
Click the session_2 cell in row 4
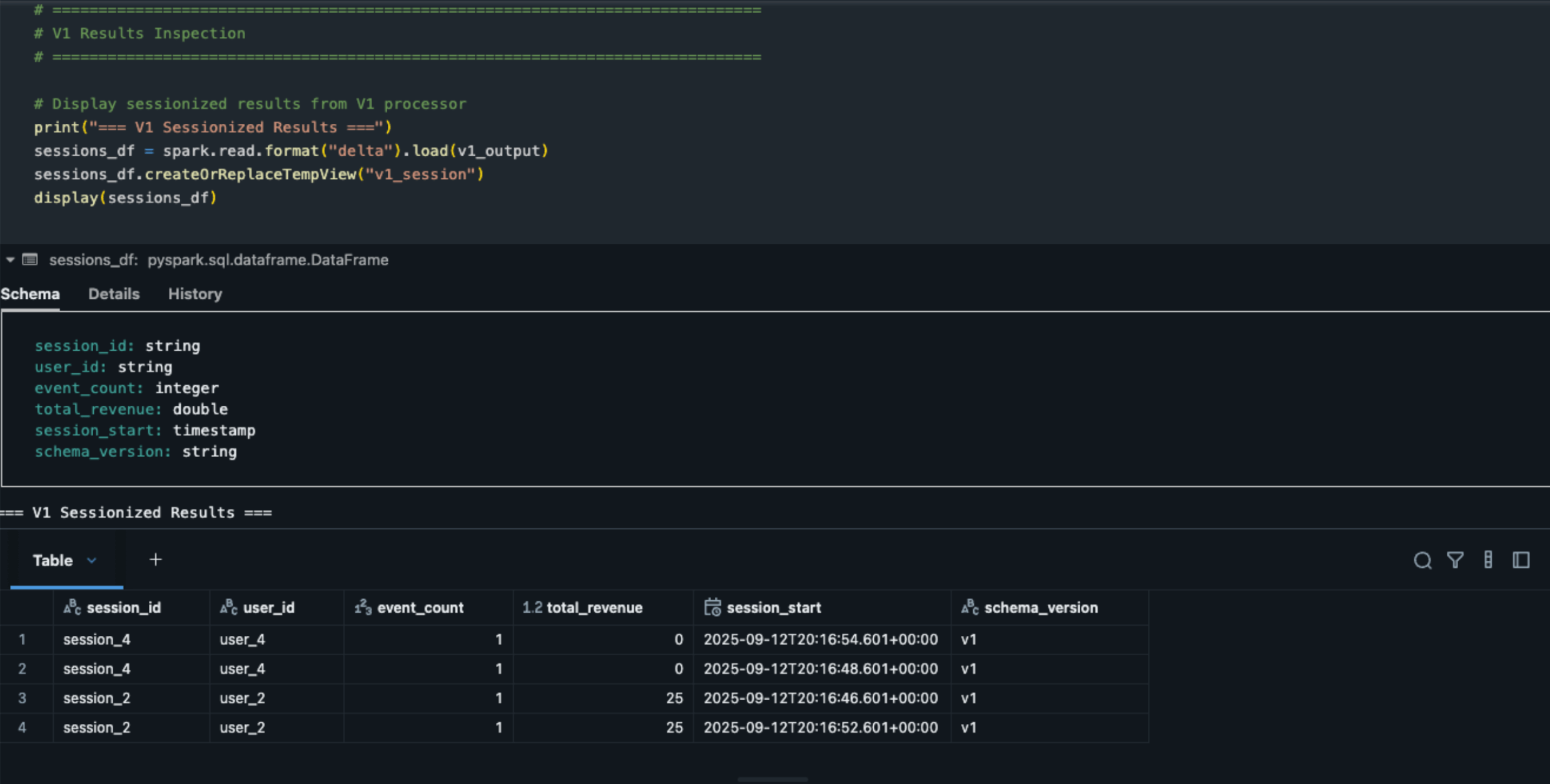97,727
